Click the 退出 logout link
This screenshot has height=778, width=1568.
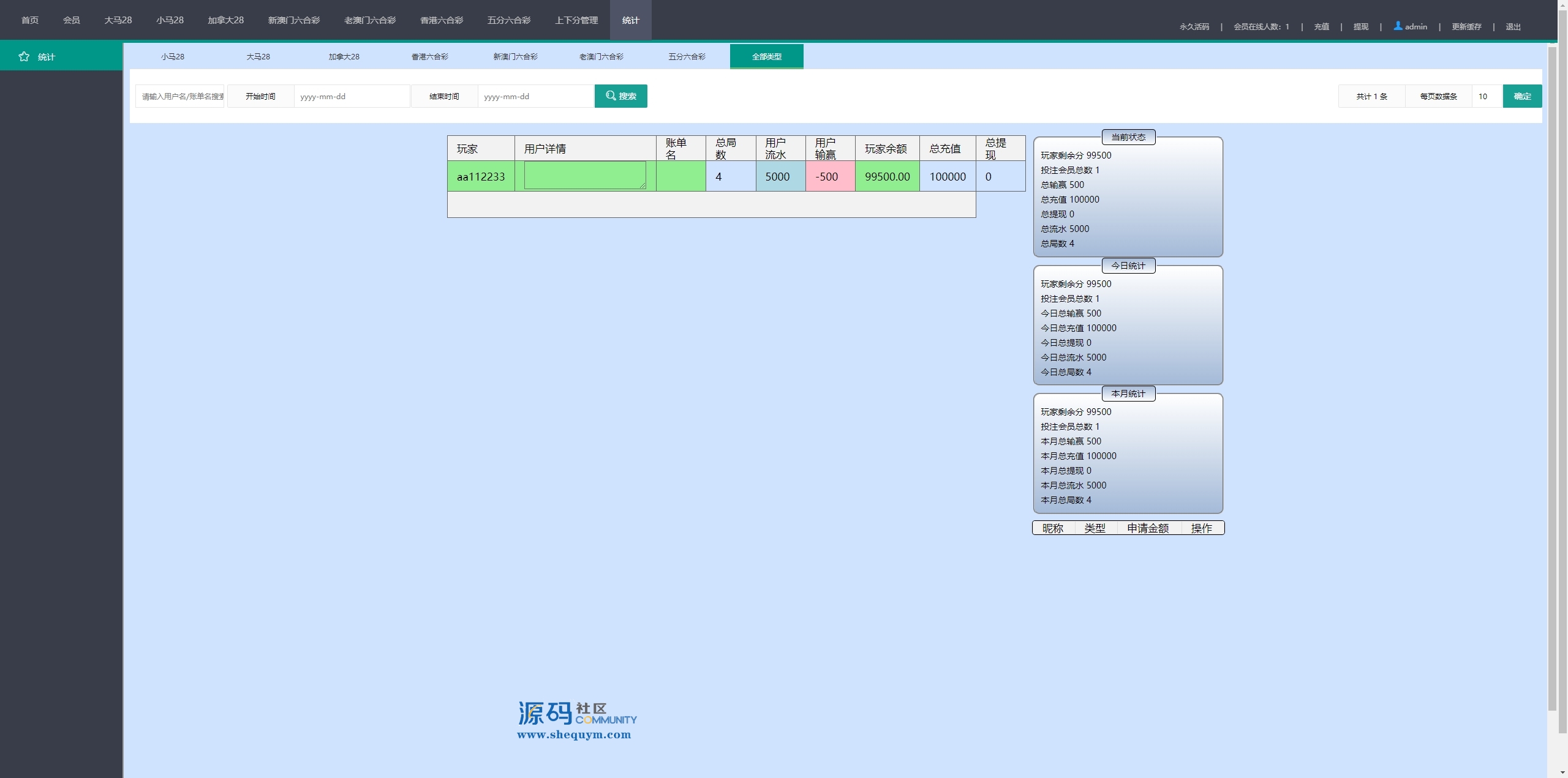pyautogui.click(x=1513, y=26)
